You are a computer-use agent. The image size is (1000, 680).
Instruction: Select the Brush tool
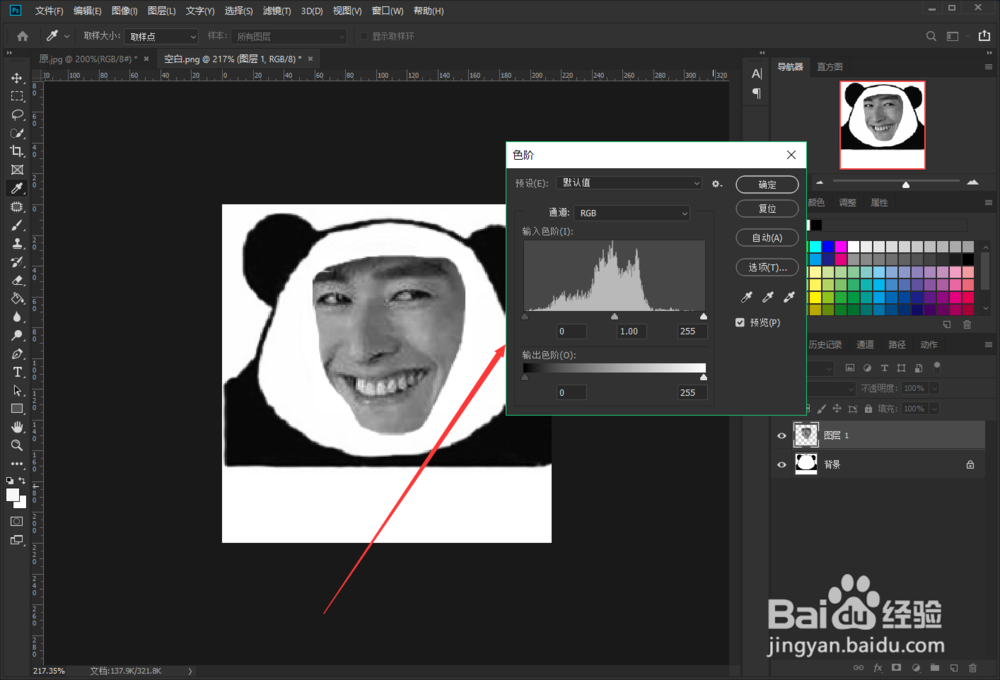click(17, 225)
